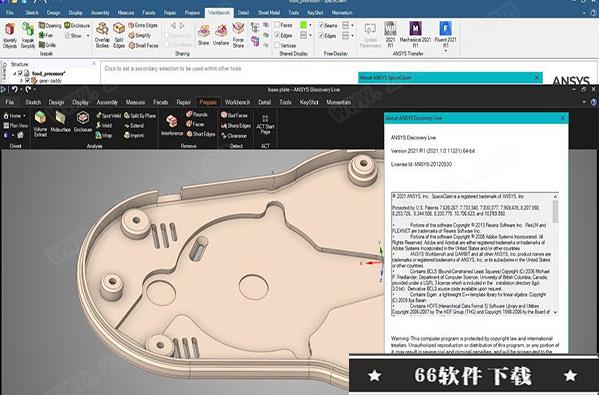This screenshot has width=599, height=395.
Task: Run the Split Edges tool
Action: coord(119,35)
